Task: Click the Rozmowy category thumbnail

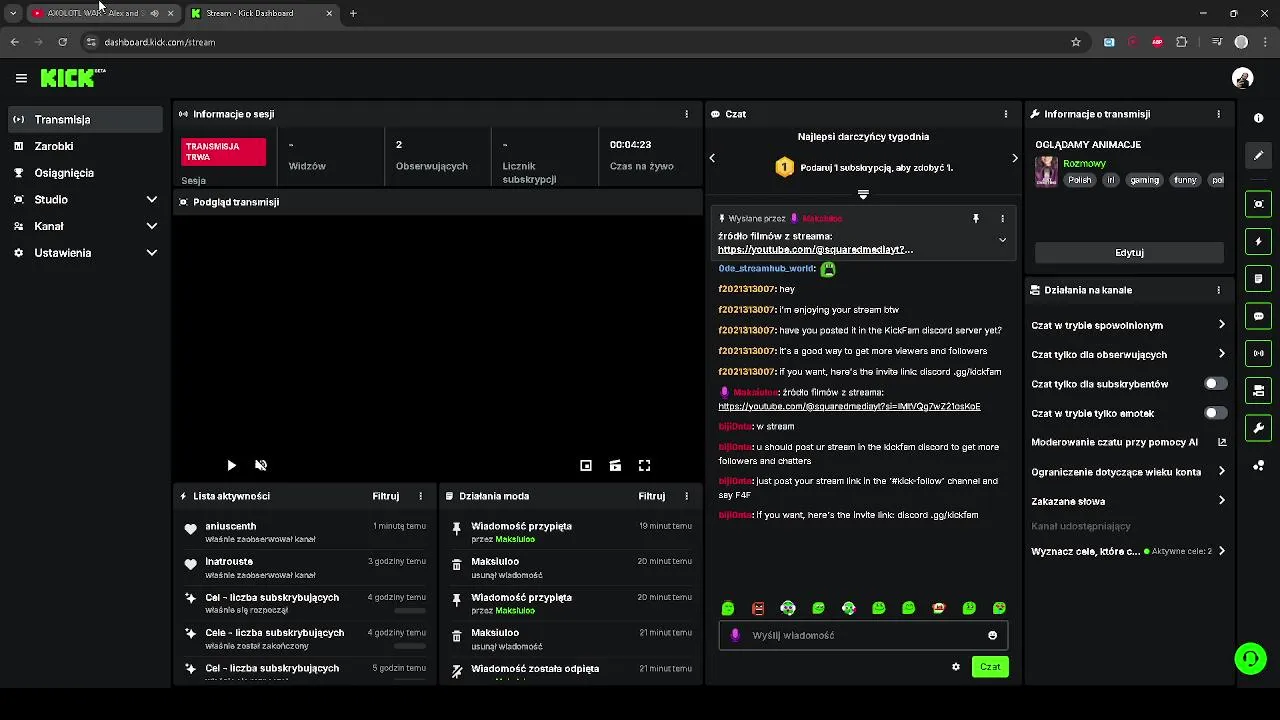Action: 1047,171
